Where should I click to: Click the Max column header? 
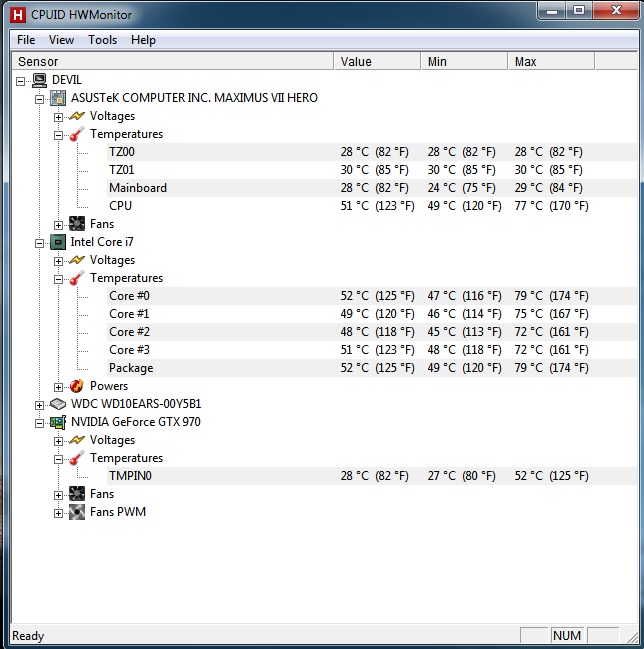pyautogui.click(x=551, y=61)
